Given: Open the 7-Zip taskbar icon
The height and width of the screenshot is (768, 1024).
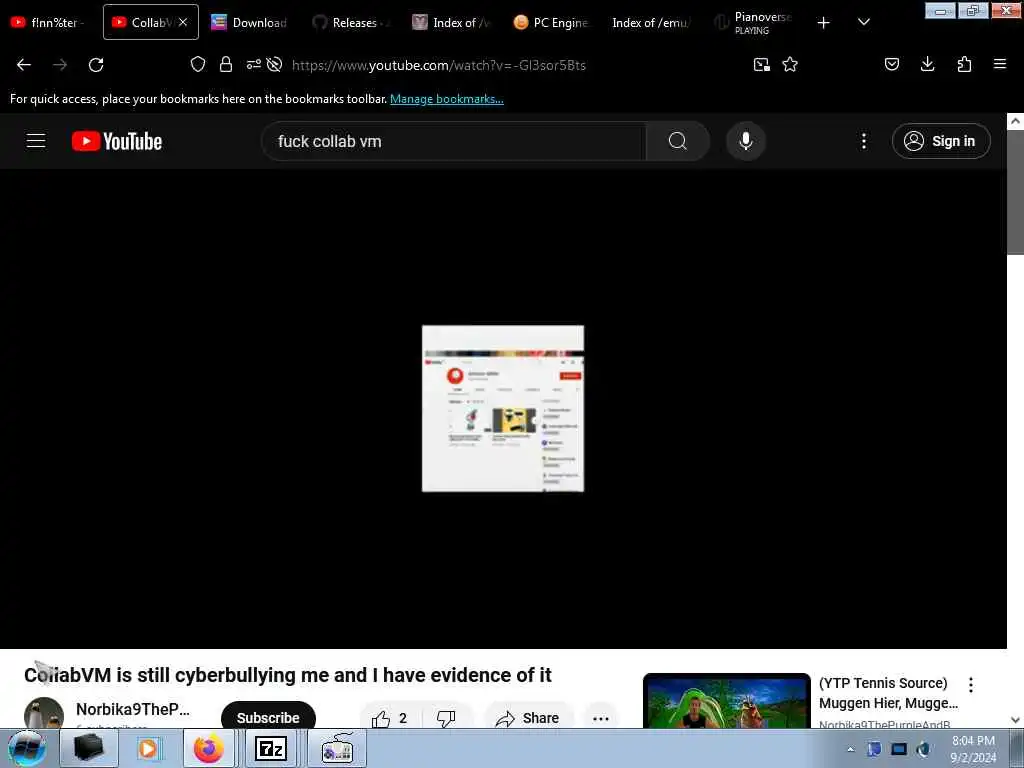Looking at the screenshot, I should pos(270,748).
